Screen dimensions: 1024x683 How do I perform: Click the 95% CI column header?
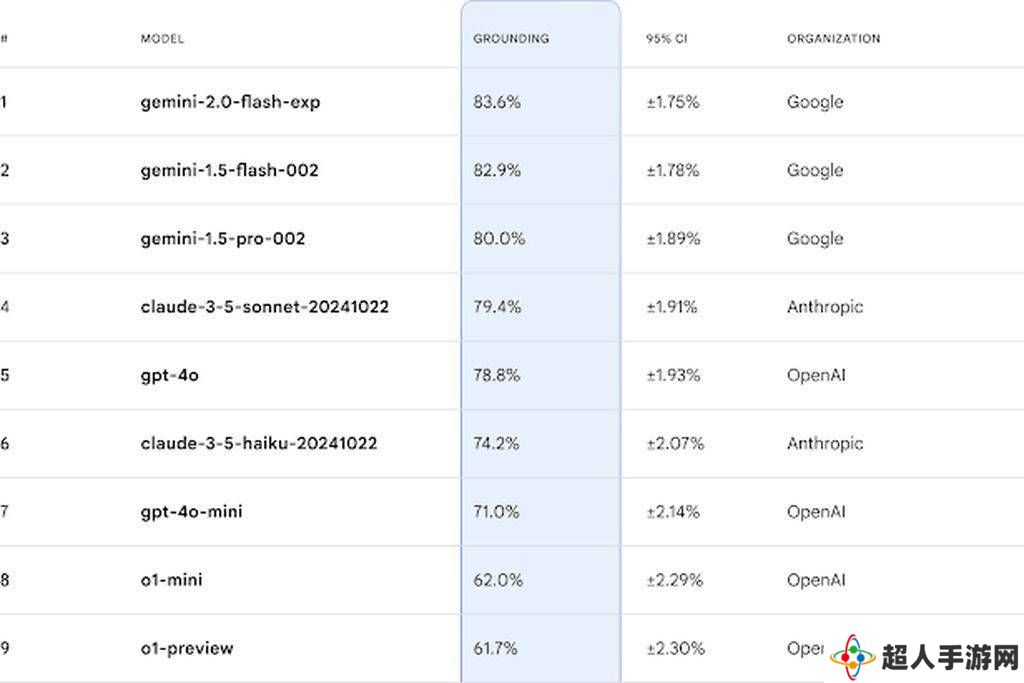tap(667, 39)
